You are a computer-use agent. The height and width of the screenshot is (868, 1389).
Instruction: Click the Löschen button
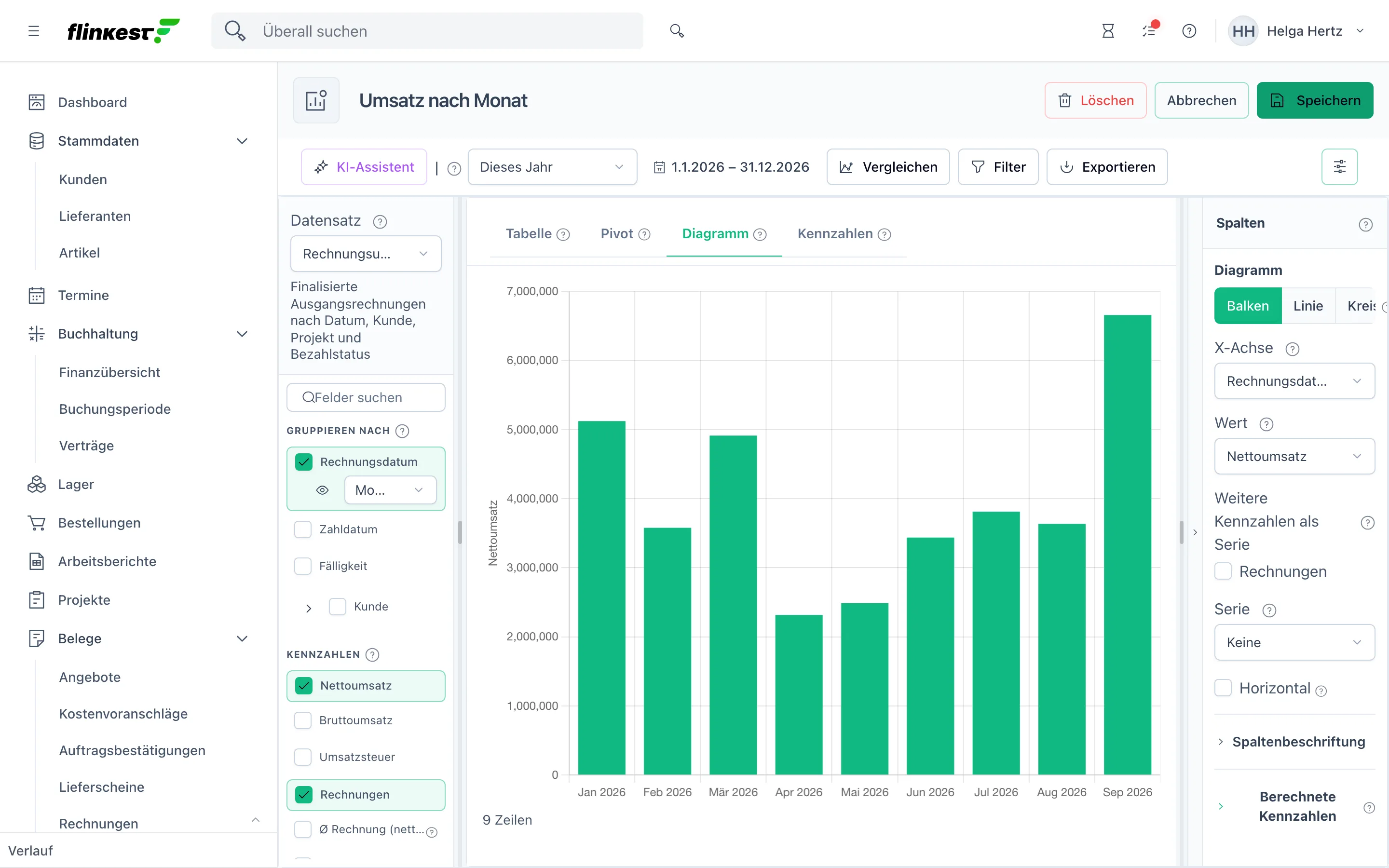1095,100
